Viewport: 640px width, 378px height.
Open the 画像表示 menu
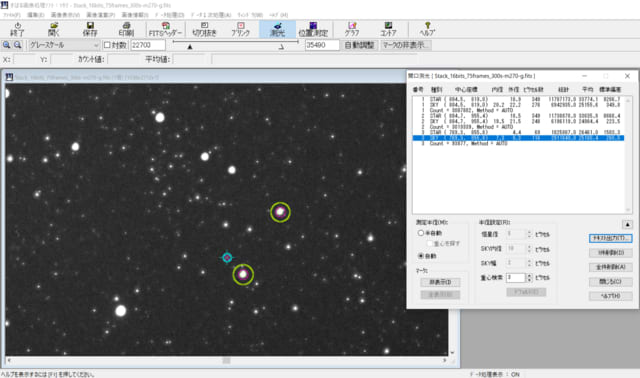(x=65, y=15)
